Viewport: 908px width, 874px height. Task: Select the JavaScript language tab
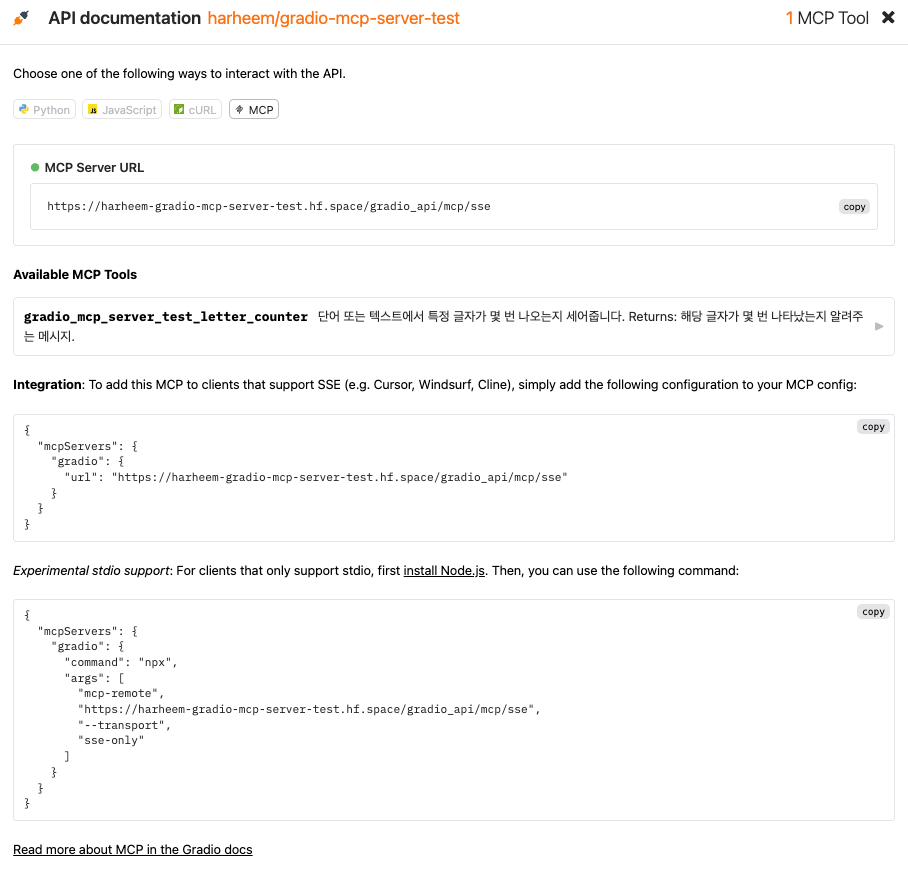click(122, 109)
